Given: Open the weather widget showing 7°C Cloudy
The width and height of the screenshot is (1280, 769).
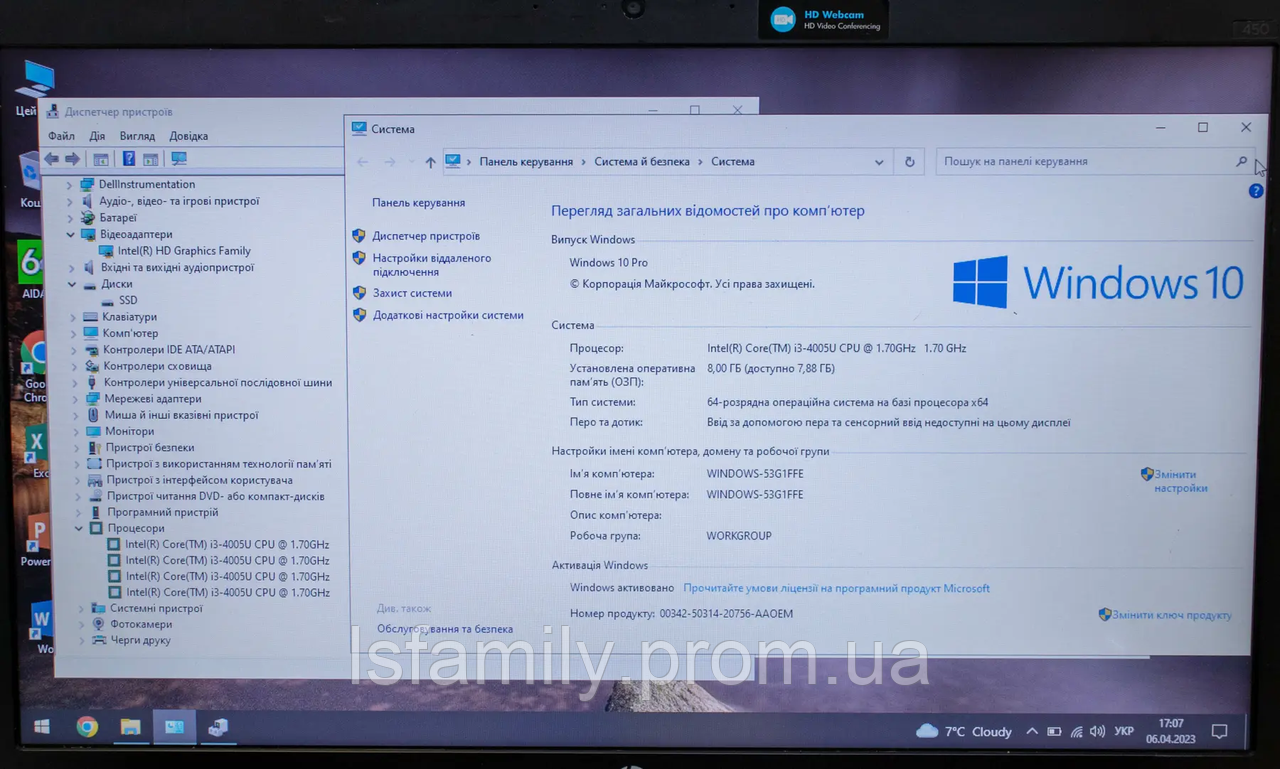Looking at the screenshot, I should 964,731.
